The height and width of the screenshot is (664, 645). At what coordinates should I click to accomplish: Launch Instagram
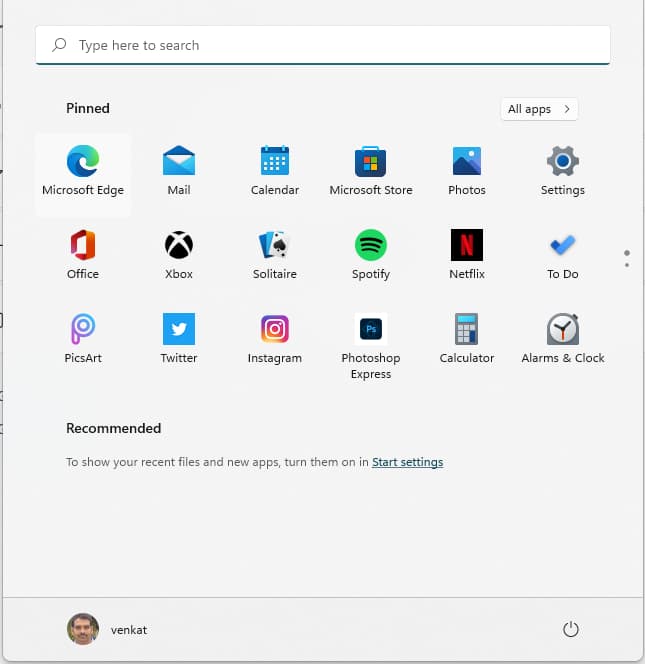click(274, 339)
